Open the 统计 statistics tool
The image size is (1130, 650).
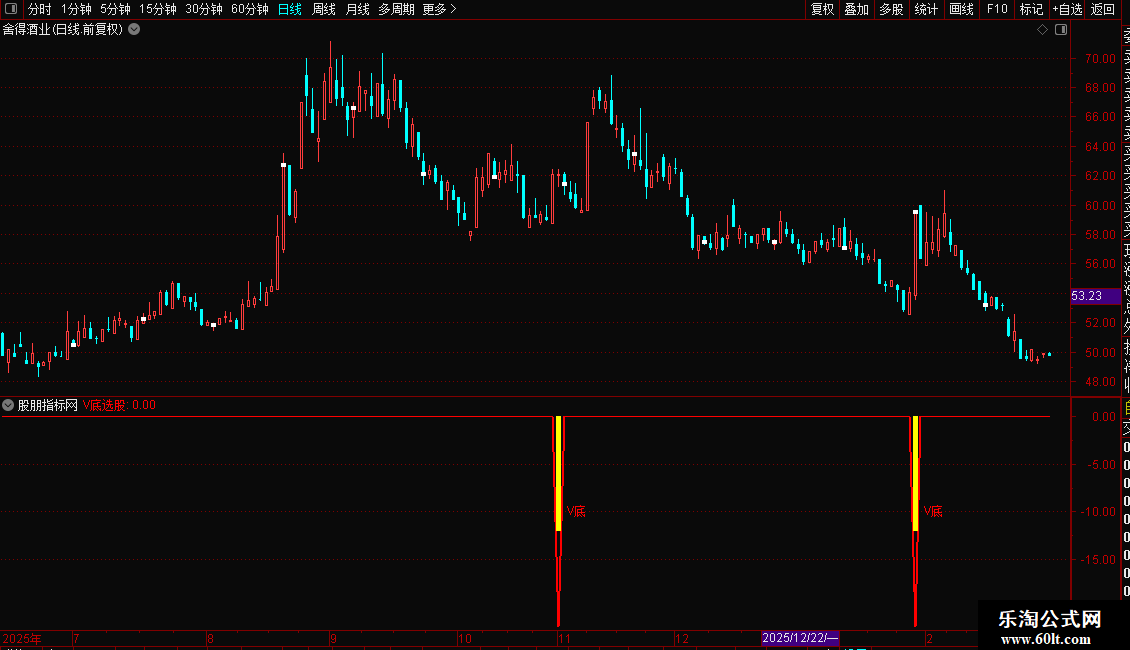pos(926,9)
